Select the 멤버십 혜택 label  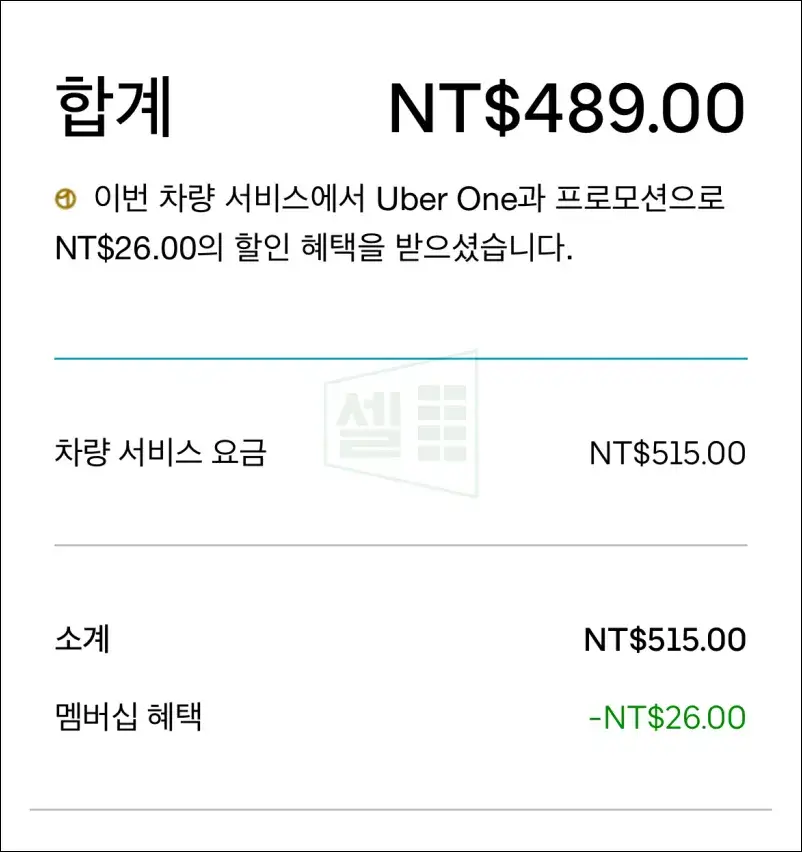(128, 717)
